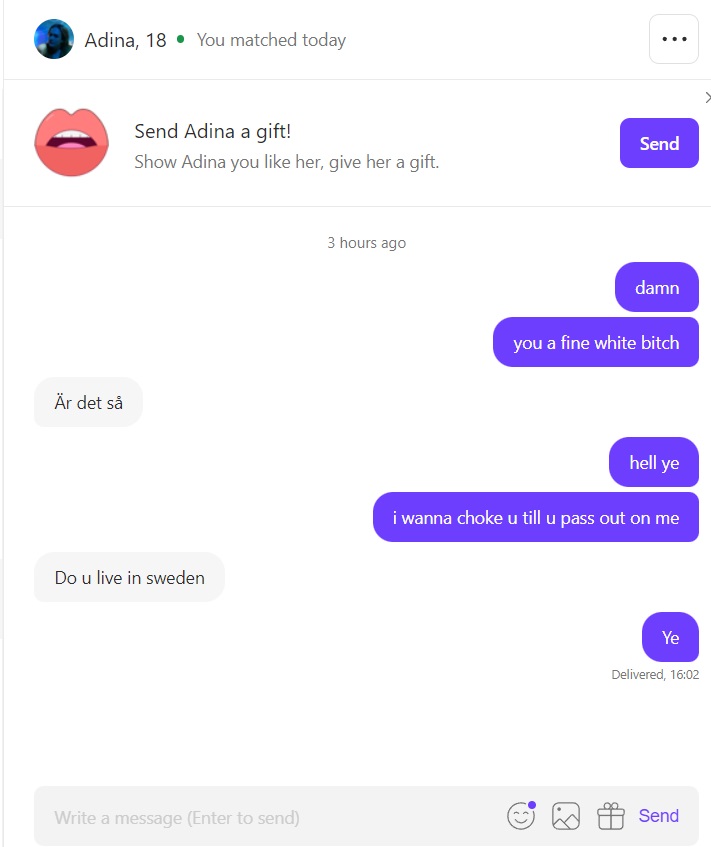Image resolution: width=711 pixels, height=847 pixels.
Task: Attach a photo with the image icon
Action: coord(566,816)
